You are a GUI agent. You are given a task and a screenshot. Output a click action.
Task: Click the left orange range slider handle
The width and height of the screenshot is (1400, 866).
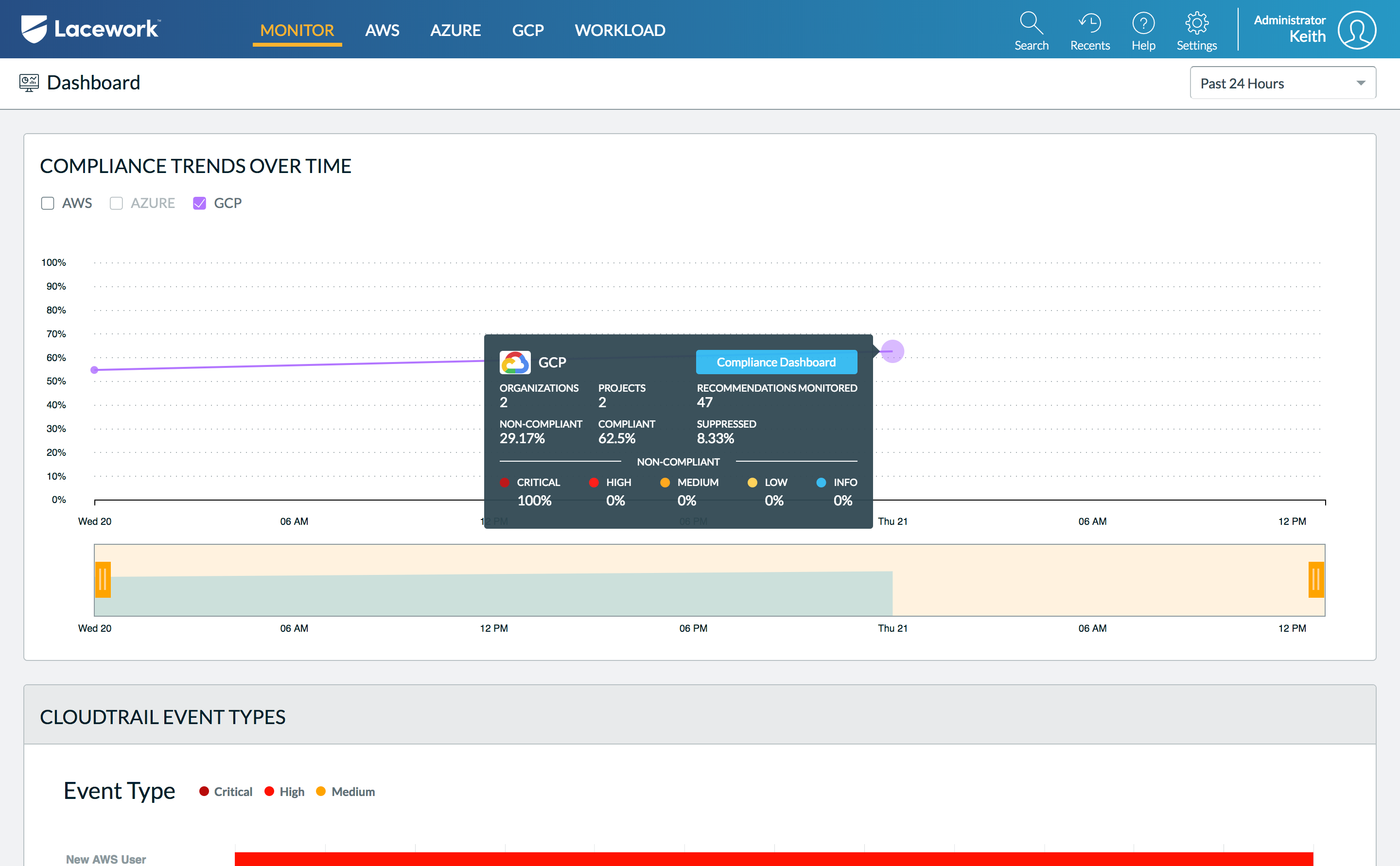click(103, 580)
